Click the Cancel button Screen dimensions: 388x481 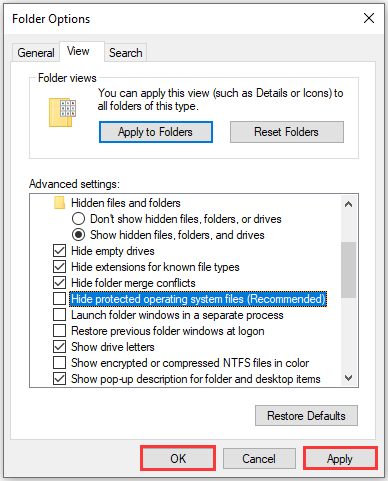click(x=259, y=459)
